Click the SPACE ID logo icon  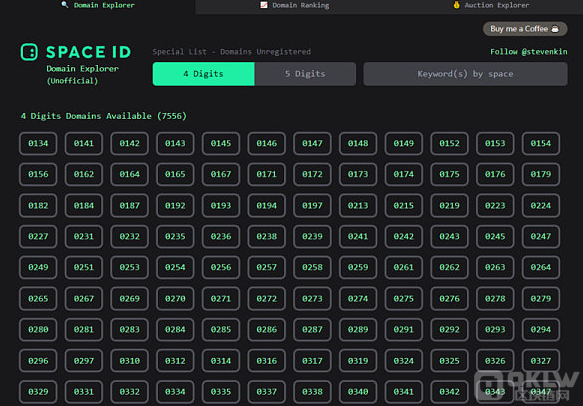pyautogui.click(x=29, y=52)
